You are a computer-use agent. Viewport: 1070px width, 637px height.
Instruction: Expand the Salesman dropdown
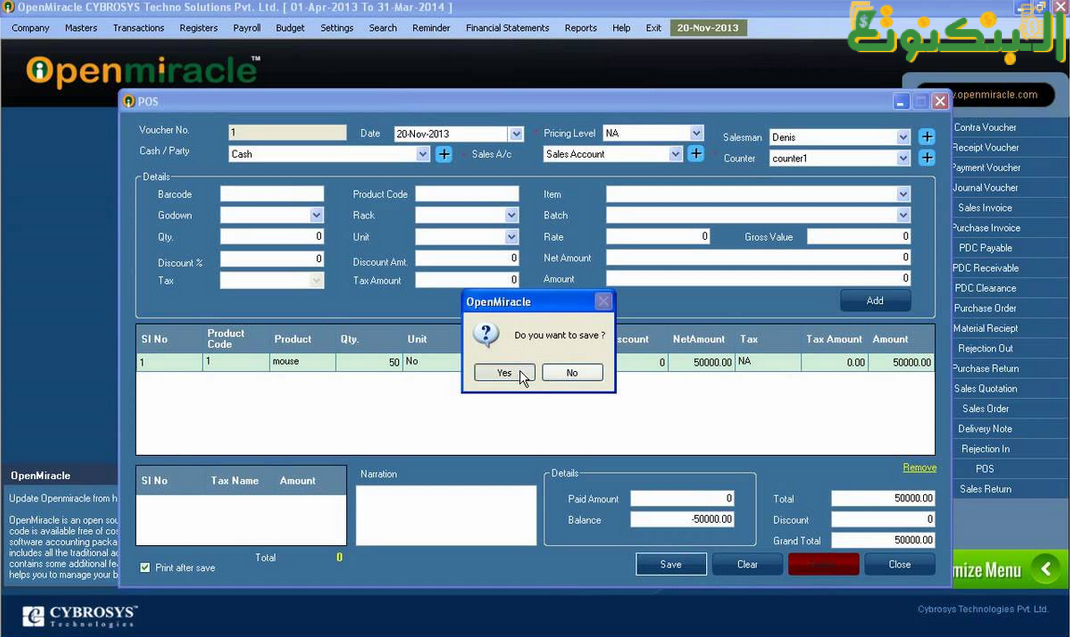click(x=903, y=137)
